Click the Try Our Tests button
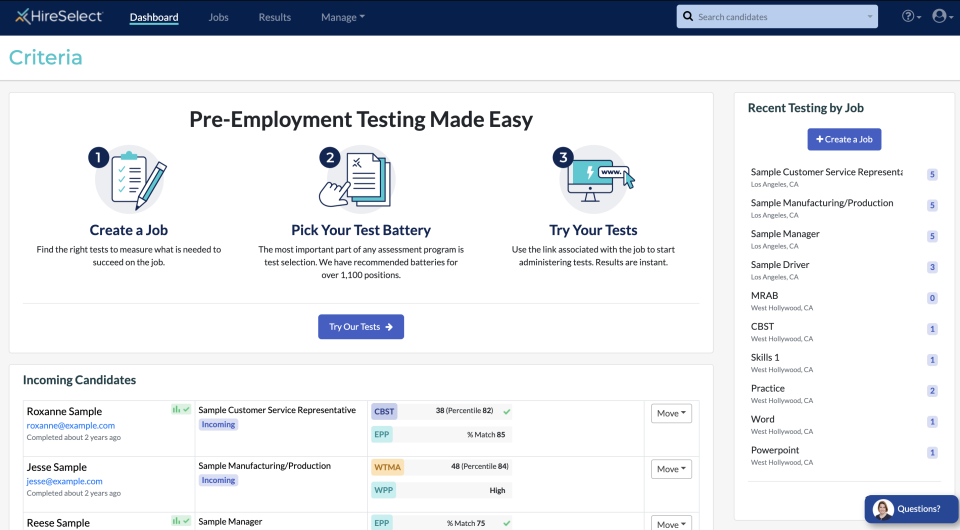Image resolution: width=960 pixels, height=530 pixels. coord(361,327)
